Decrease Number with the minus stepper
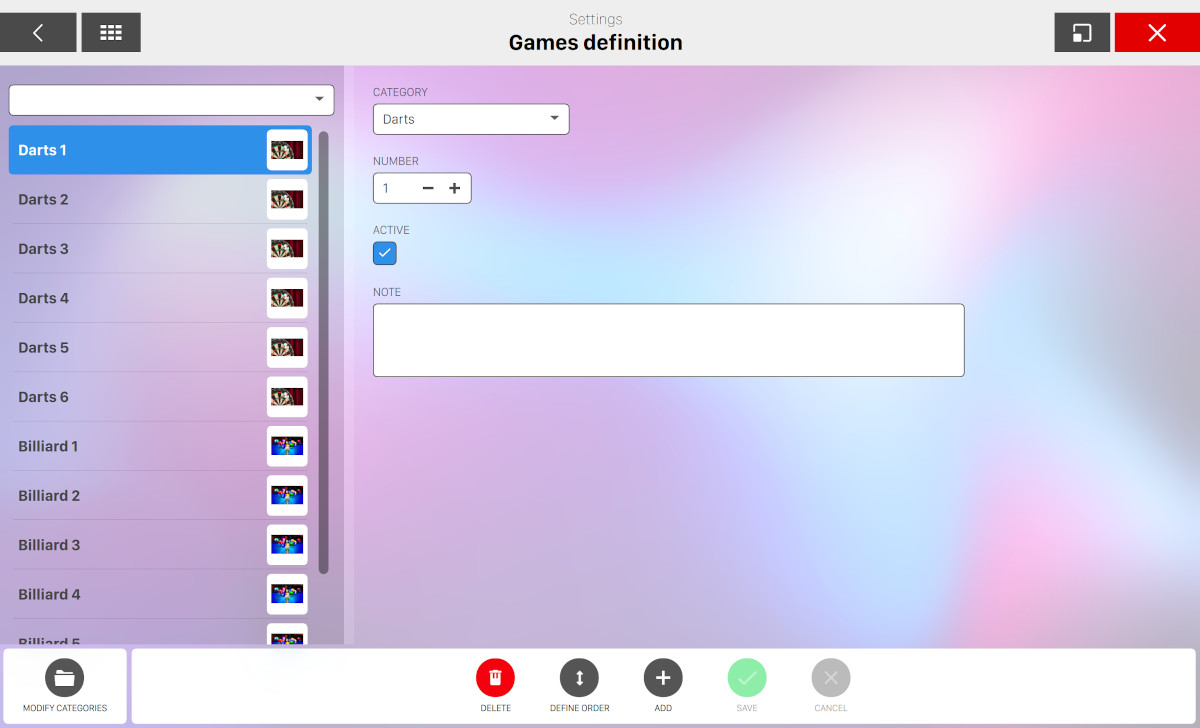Image resolution: width=1200 pixels, height=728 pixels. tap(428, 188)
